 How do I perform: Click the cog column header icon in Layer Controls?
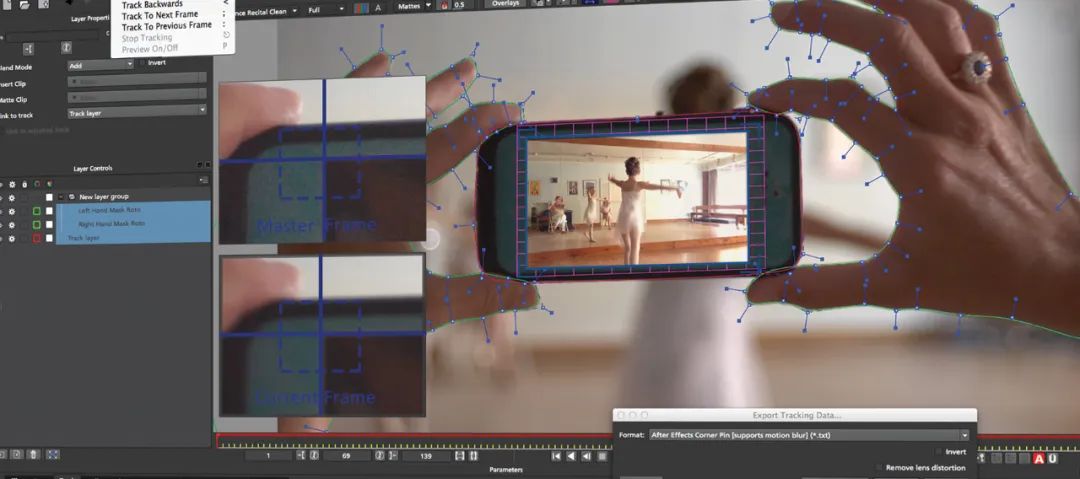coord(12,184)
